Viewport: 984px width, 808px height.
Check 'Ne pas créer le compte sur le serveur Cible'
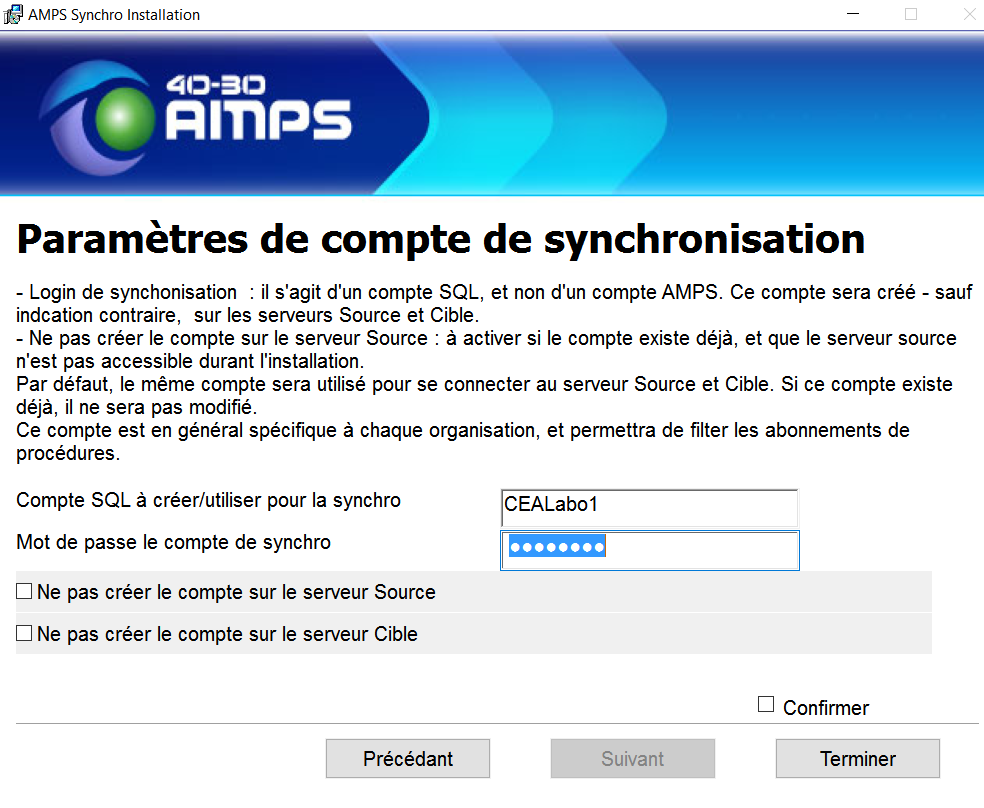[25, 634]
